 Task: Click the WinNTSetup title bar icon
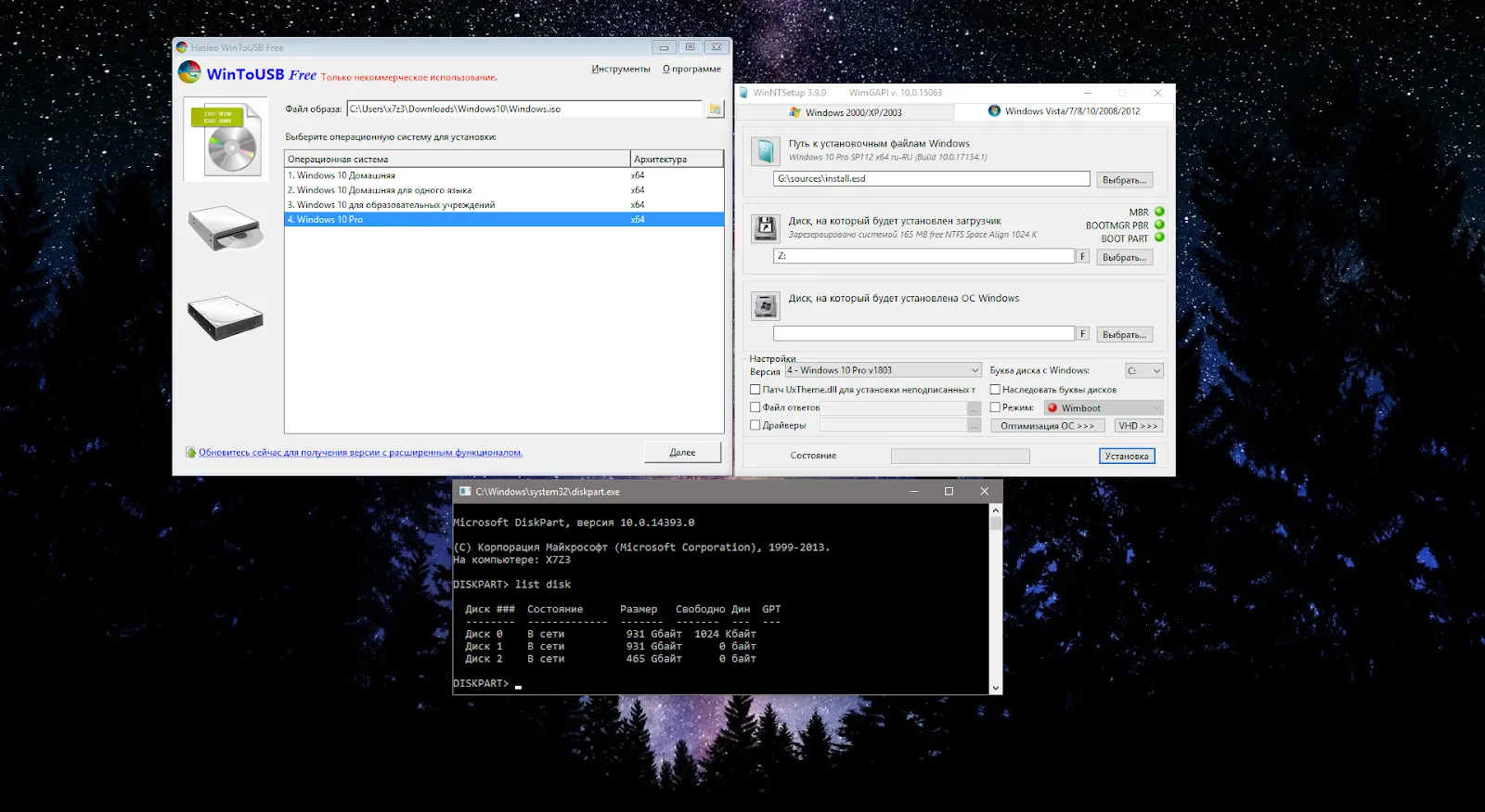click(x=743, y=93)
